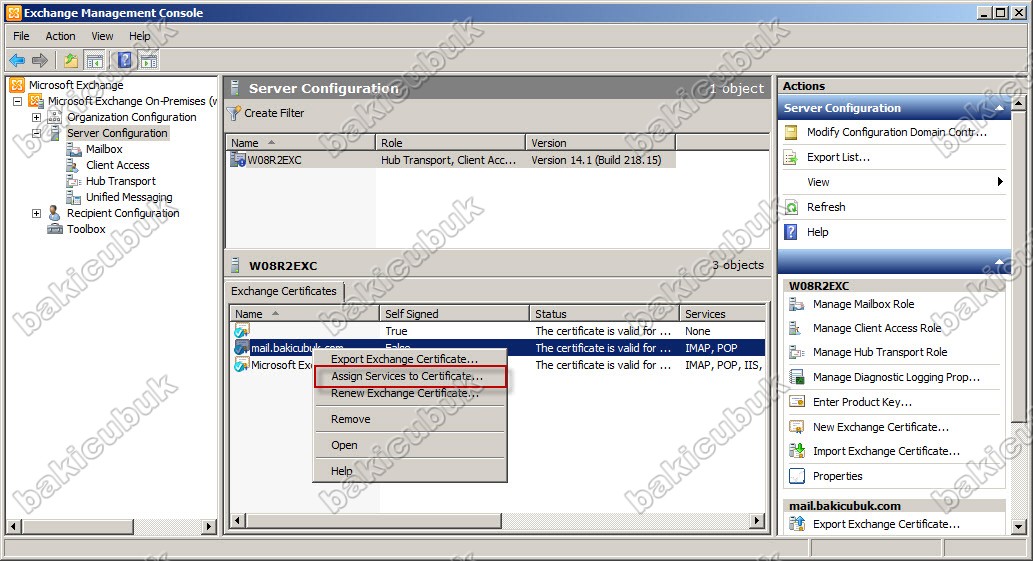Viewport: 1033px width, 561px height.
Task: Toggle the console tree pane toolbar icon
Action: click(95, 61)
